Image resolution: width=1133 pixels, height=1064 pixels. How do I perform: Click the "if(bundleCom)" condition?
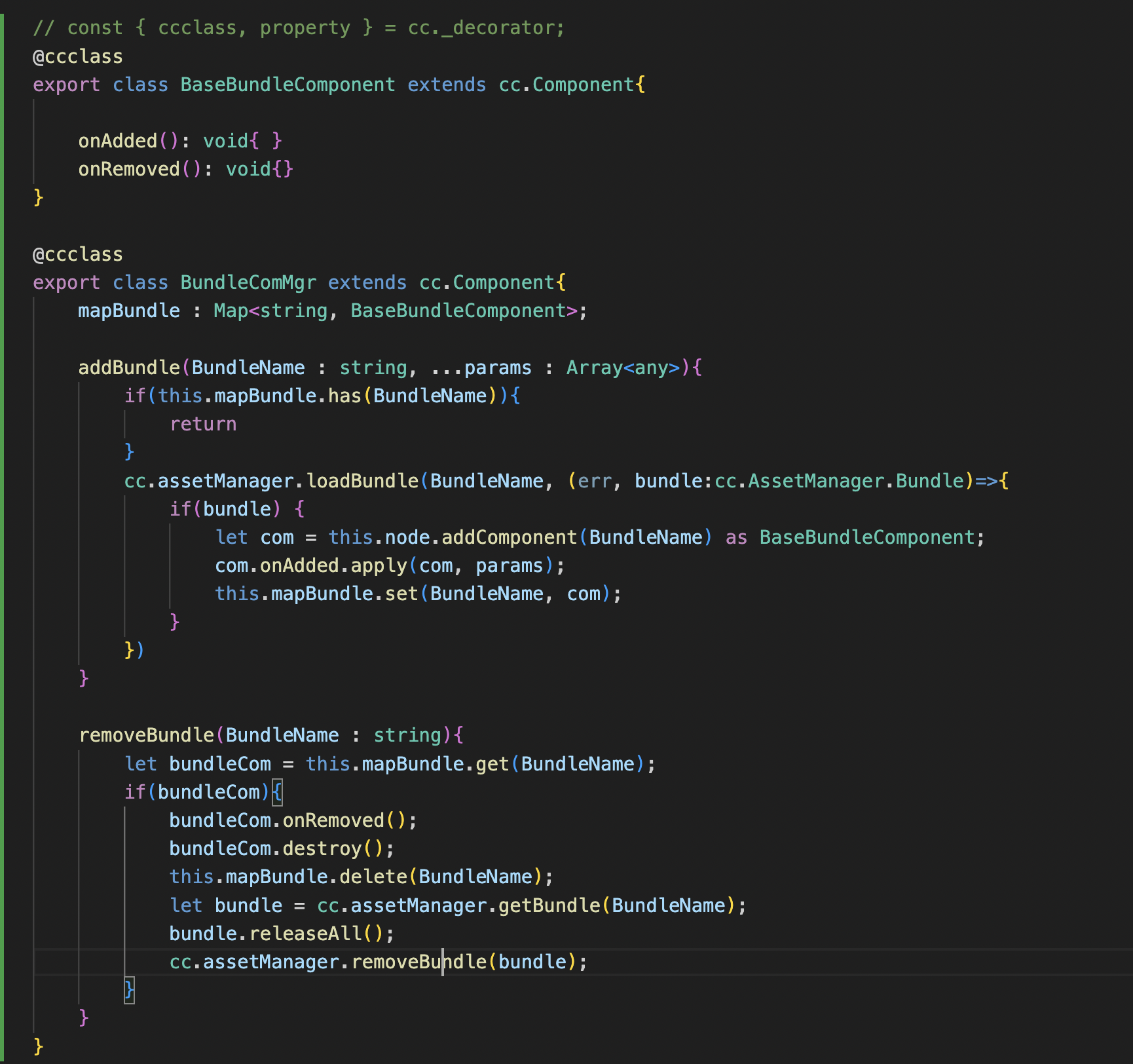tap(197, 792)
